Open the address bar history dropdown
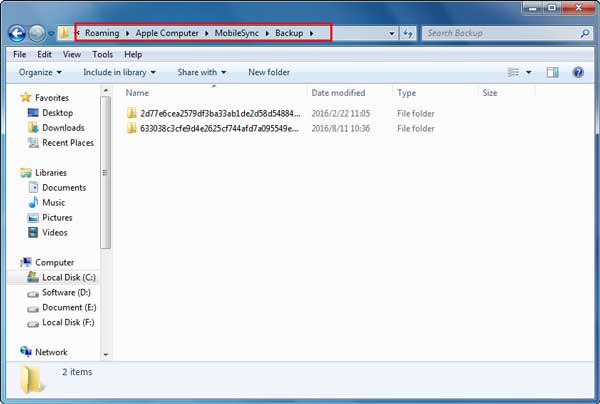This screenshot has width=600, height=404. (x=391, y=34)
